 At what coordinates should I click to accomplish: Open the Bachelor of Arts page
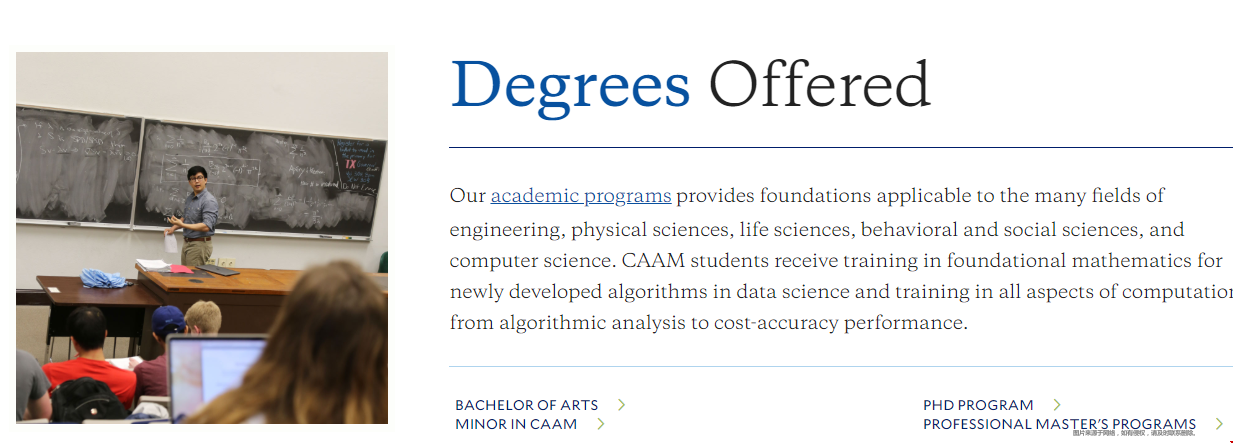pyautogui.click(x=526, y=405)
